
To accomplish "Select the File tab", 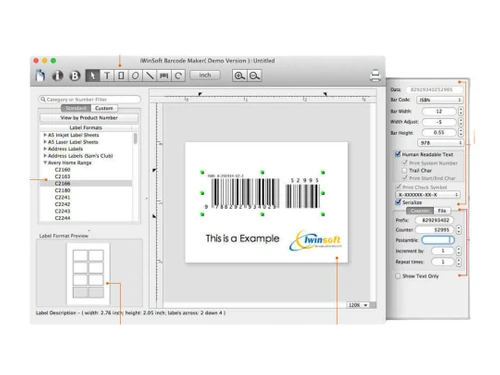I will (442, 211).
